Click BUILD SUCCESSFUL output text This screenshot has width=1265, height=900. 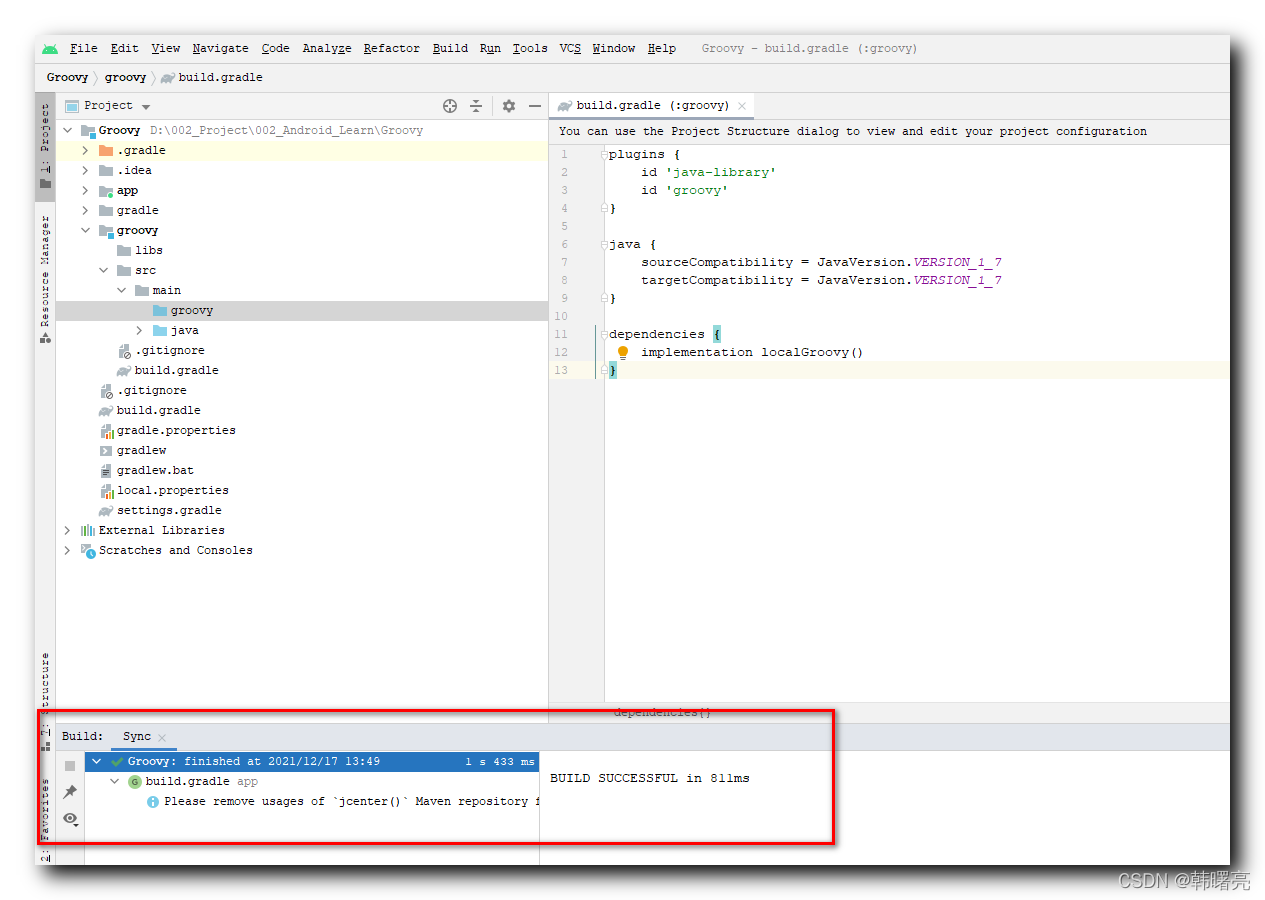tap(650, 777)
